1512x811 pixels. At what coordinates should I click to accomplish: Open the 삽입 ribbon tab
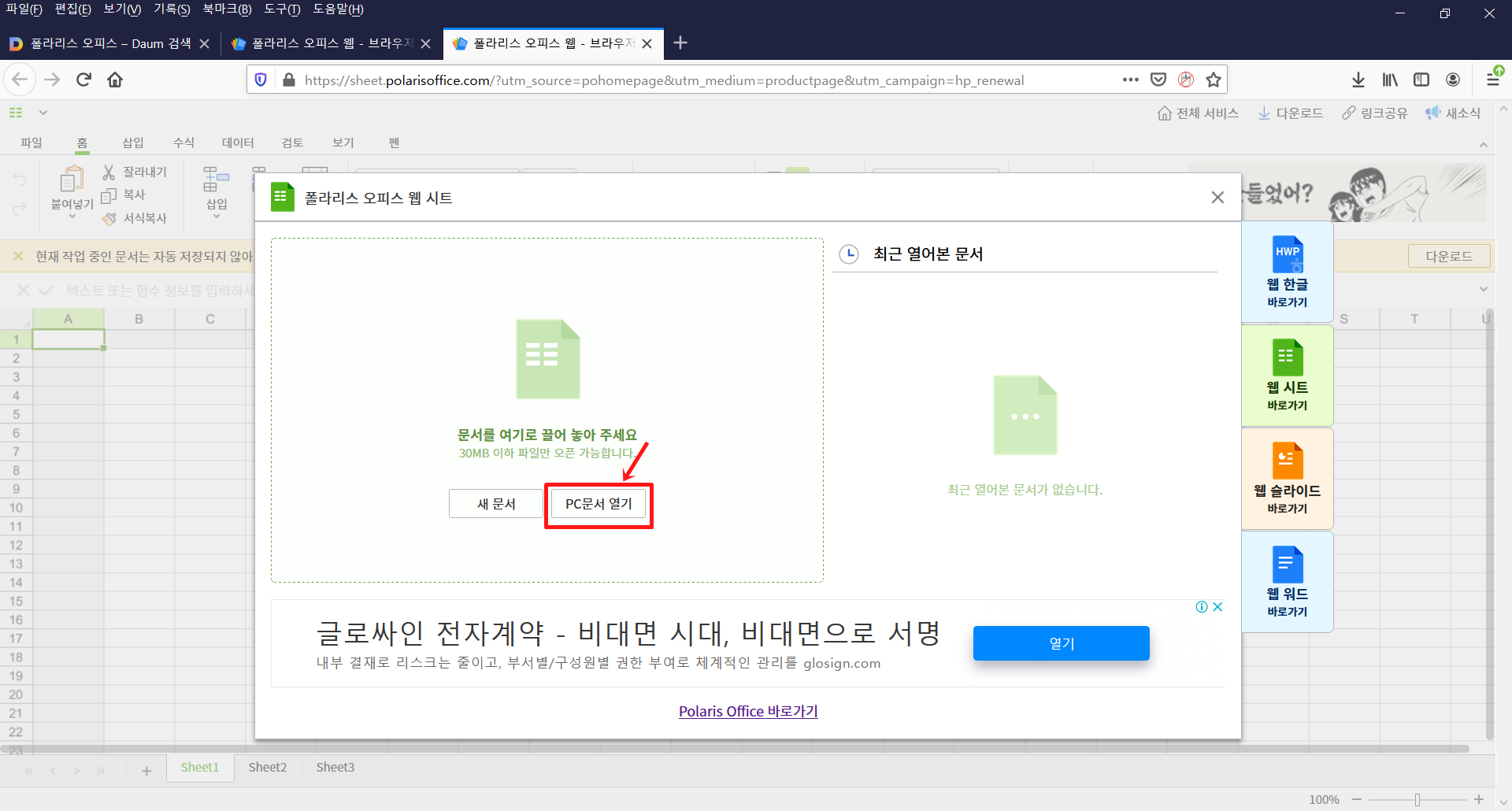(x=133, y=143)
